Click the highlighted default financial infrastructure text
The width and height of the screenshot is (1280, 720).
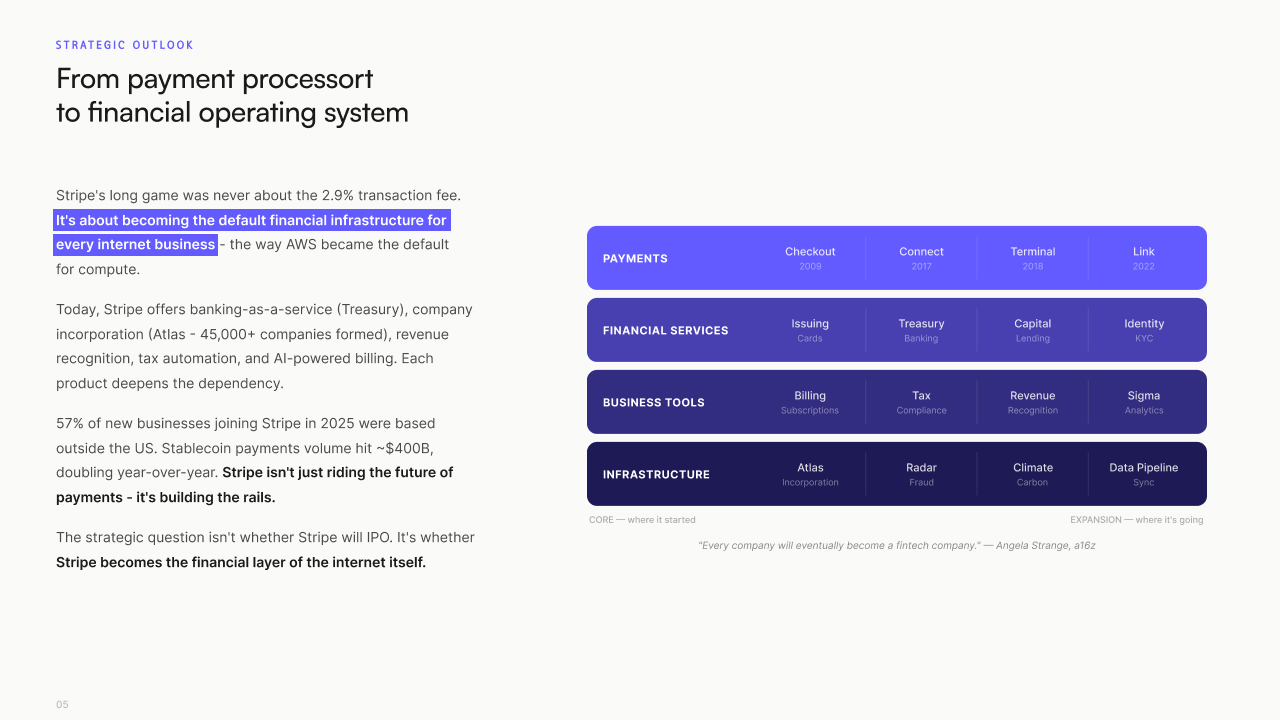click(251, 232)
